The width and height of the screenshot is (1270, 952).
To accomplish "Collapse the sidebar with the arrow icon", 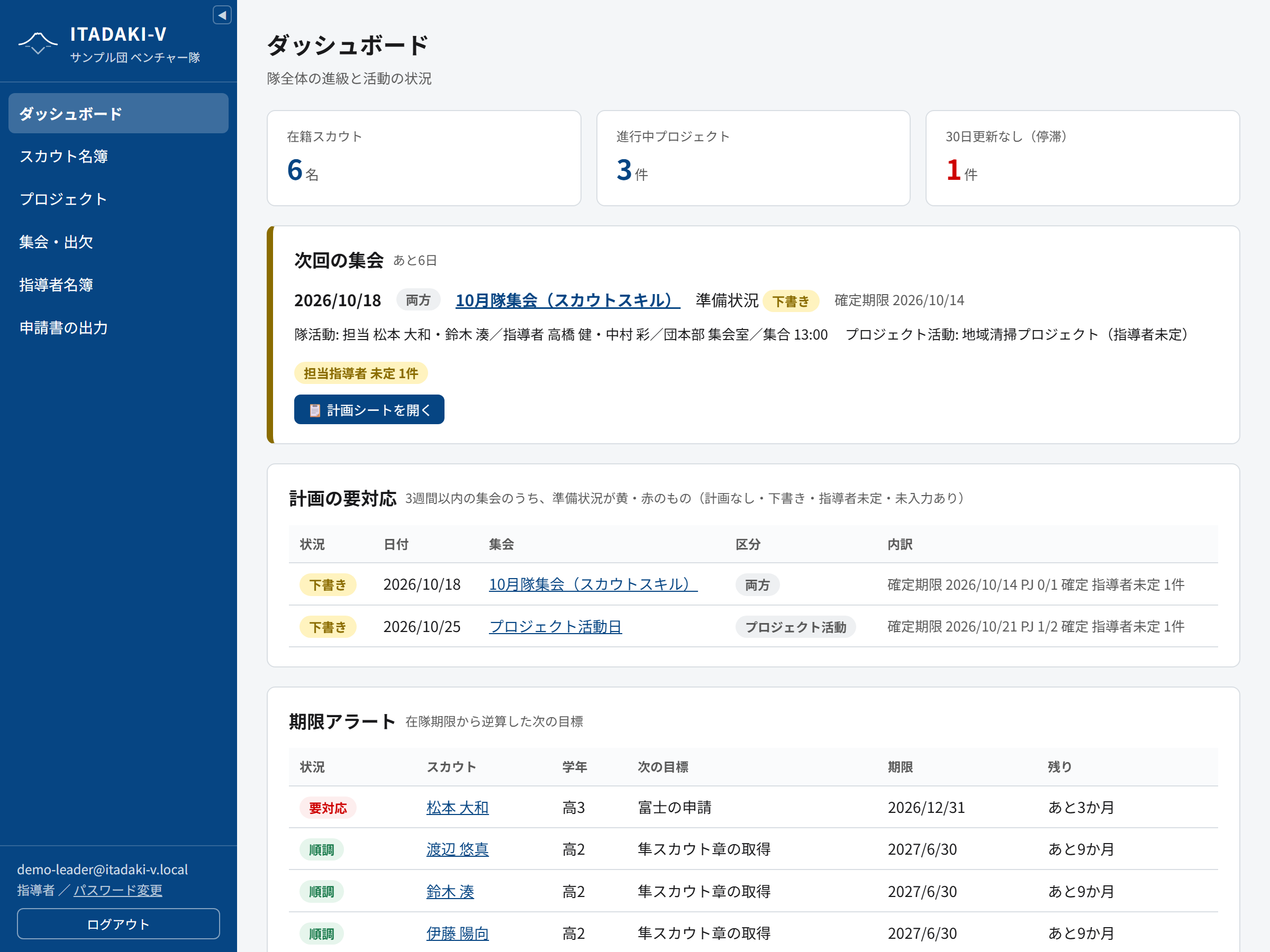I will click(x=222, y=15).
